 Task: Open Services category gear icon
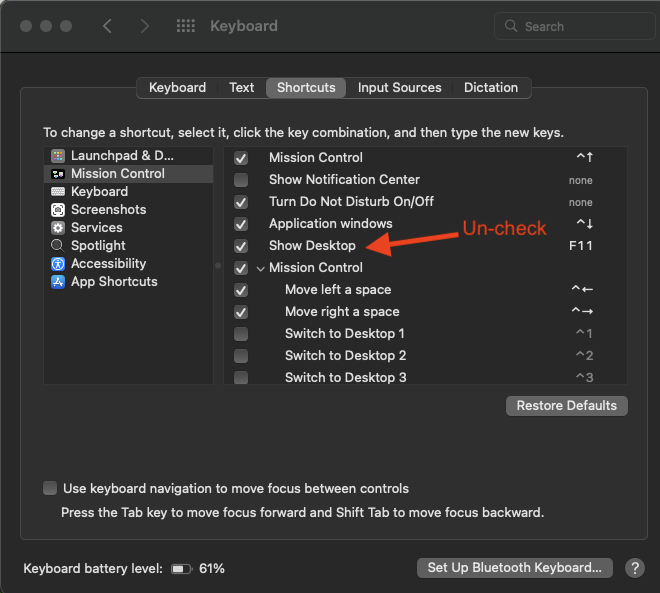(x=58, y=228)
